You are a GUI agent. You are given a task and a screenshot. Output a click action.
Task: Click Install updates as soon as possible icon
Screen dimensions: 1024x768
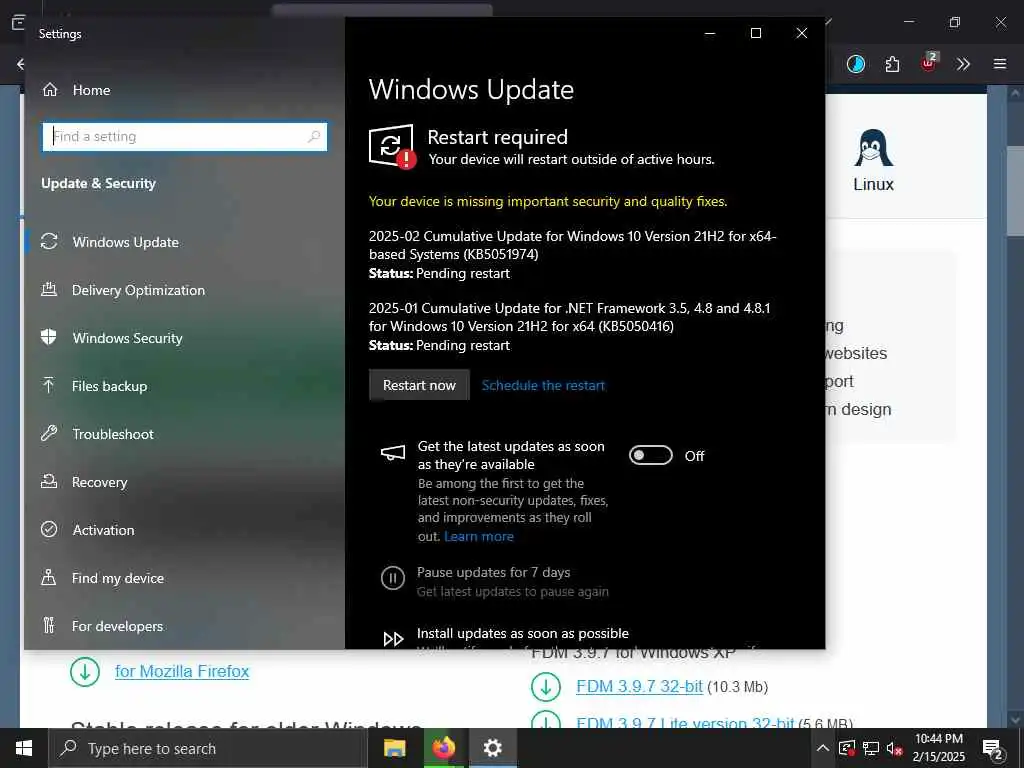click(393, 639)
